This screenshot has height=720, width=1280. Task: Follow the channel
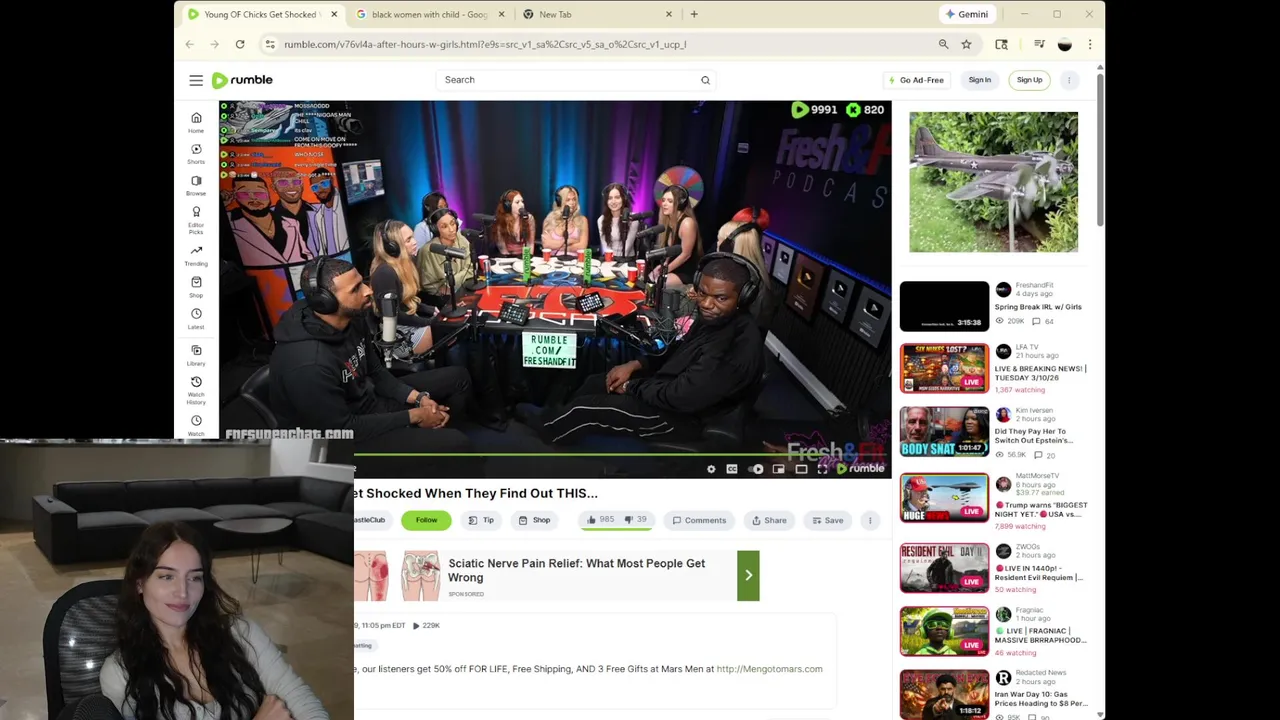(426, 520)
